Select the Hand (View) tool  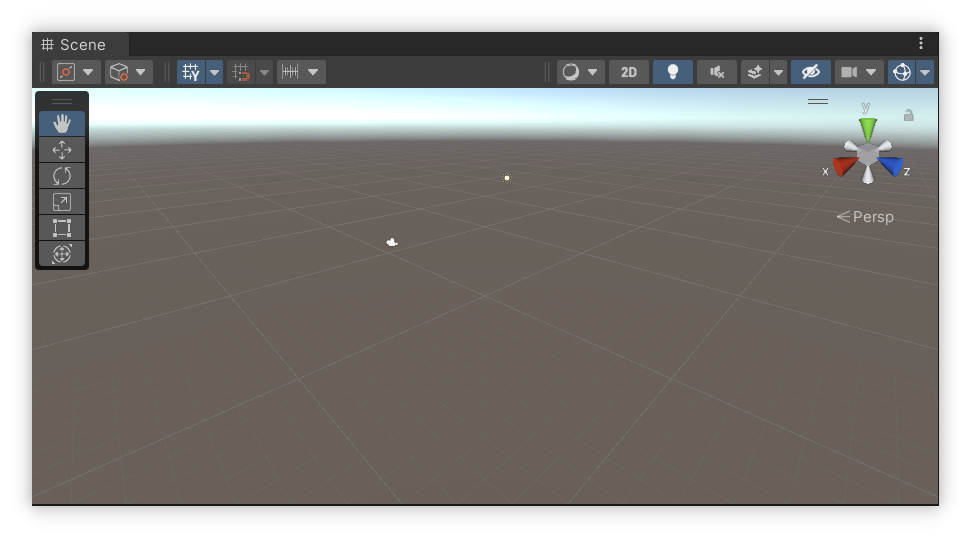61,124
